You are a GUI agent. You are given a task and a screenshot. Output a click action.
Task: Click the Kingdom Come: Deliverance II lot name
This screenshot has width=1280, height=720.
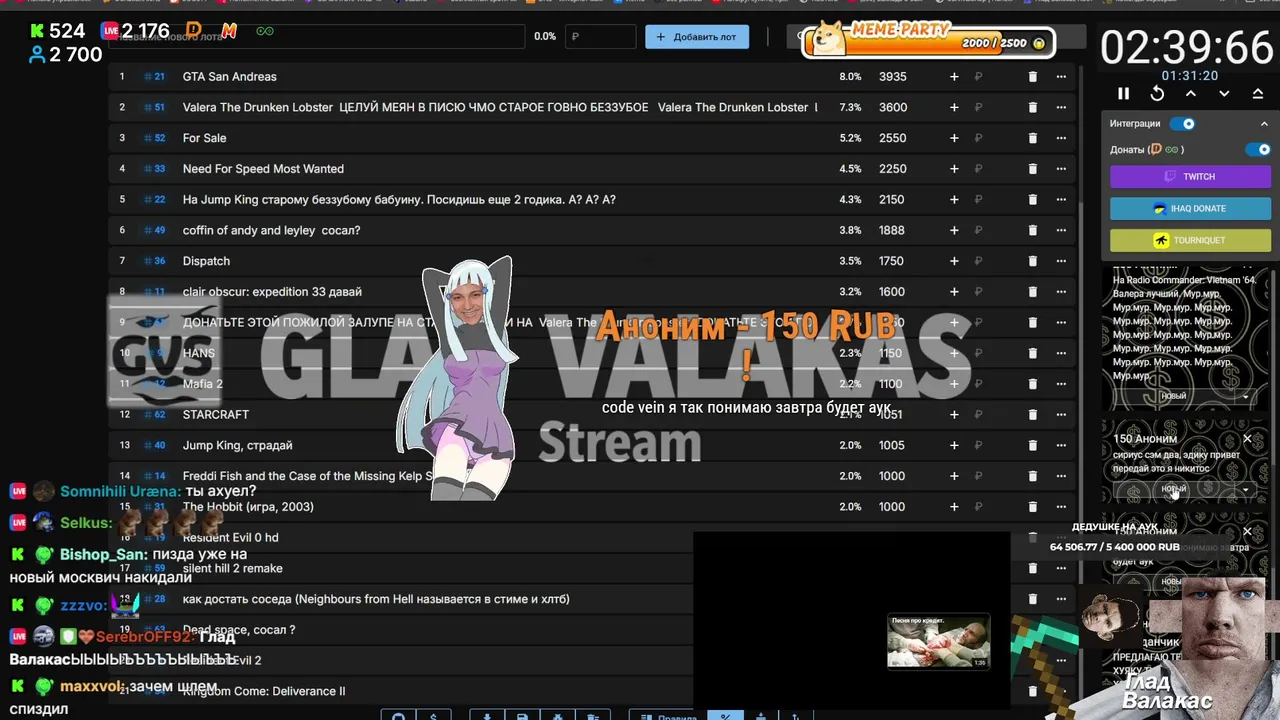pyautogui.click(x=264, y=691)
